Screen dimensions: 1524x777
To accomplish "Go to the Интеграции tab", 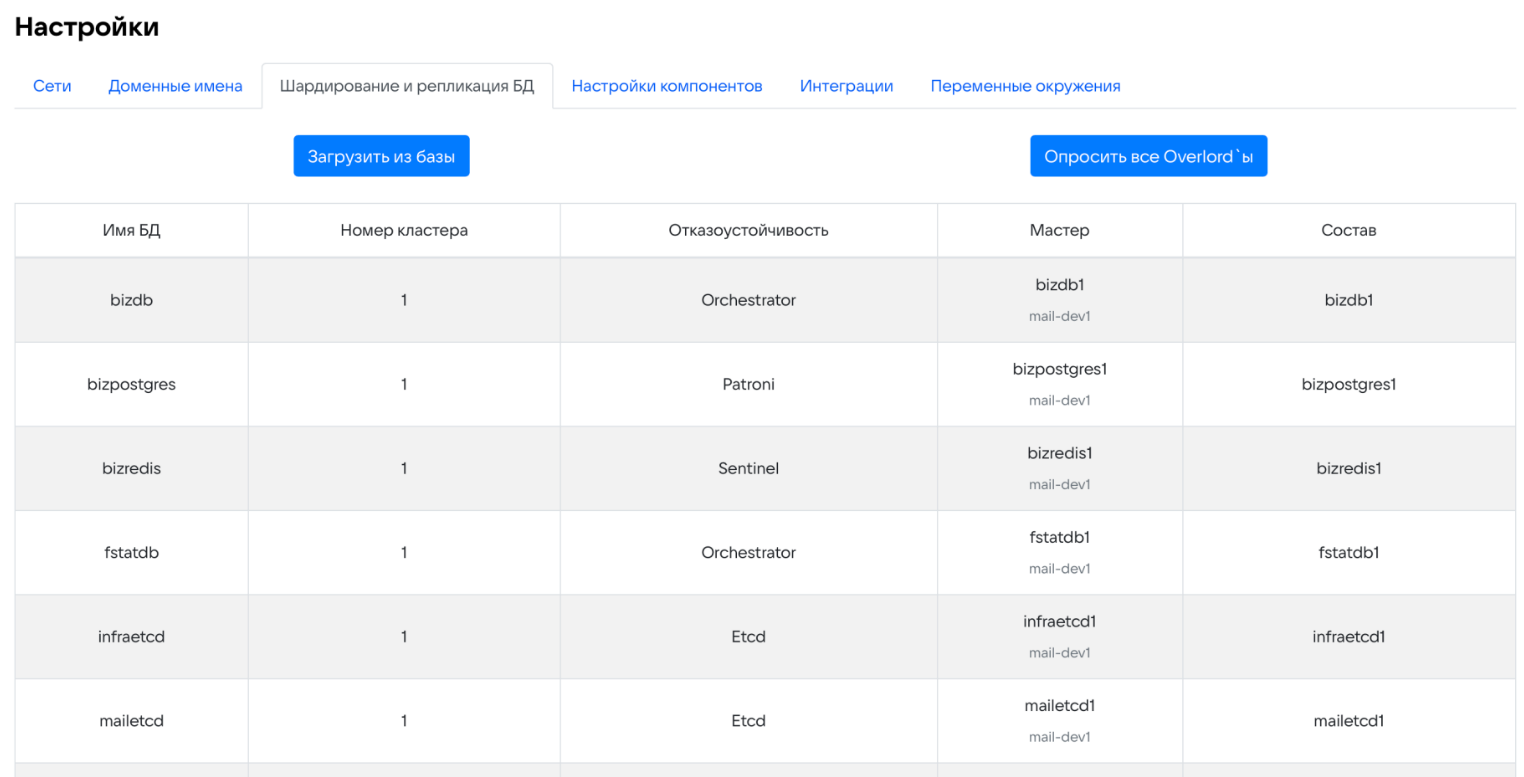I will click(846, 86).
